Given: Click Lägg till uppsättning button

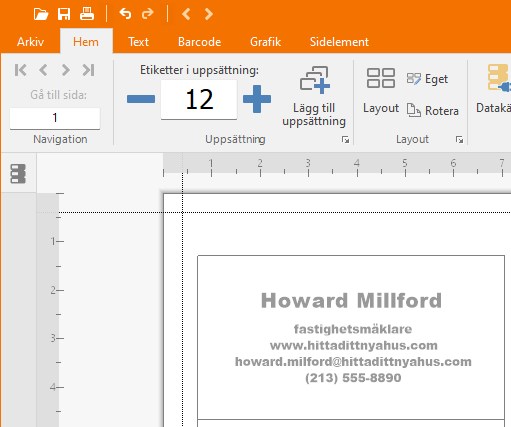Looking at the screenshot, I should (x=314, y=97).
